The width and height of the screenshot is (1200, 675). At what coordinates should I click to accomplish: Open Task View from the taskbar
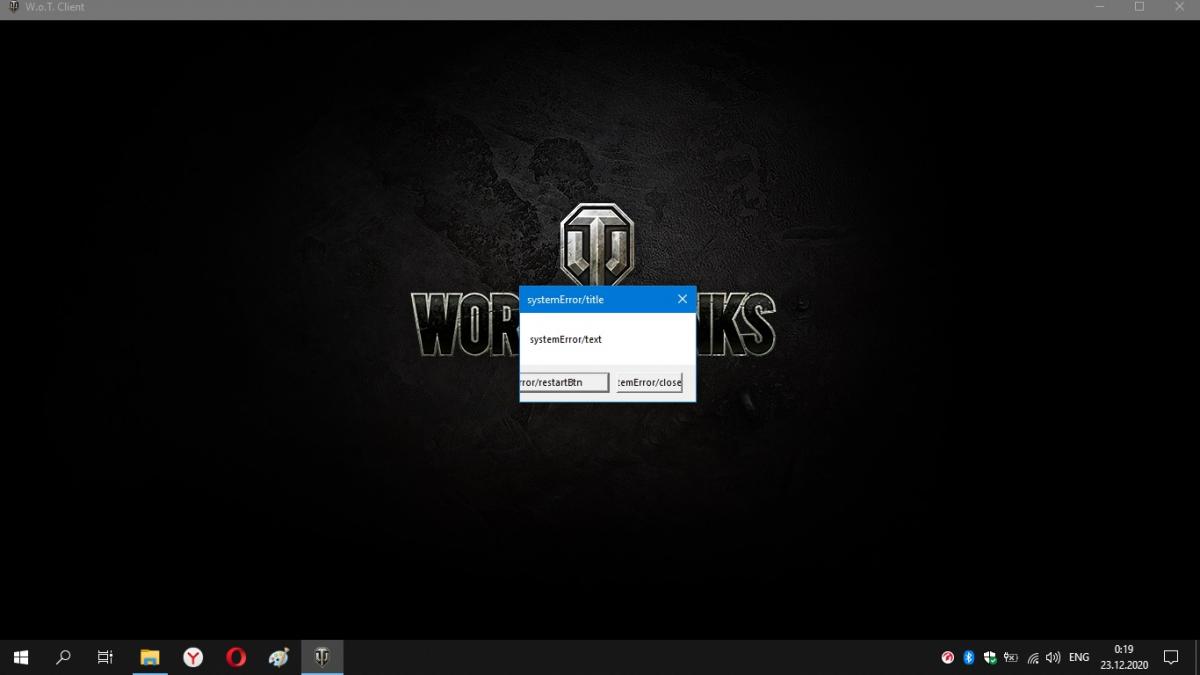[105, 657]
